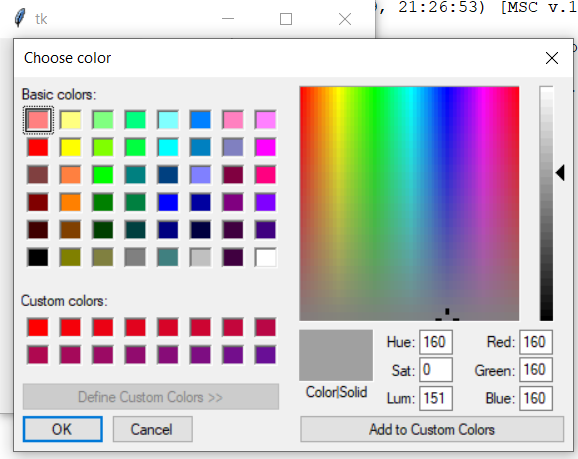Confirm with the OK button

pyautogui.click(x=63, y=429)
